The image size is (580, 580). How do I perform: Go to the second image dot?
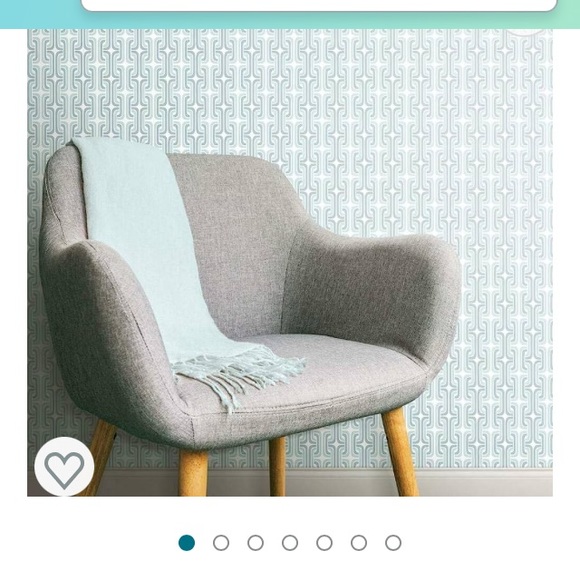pos(221,543)
